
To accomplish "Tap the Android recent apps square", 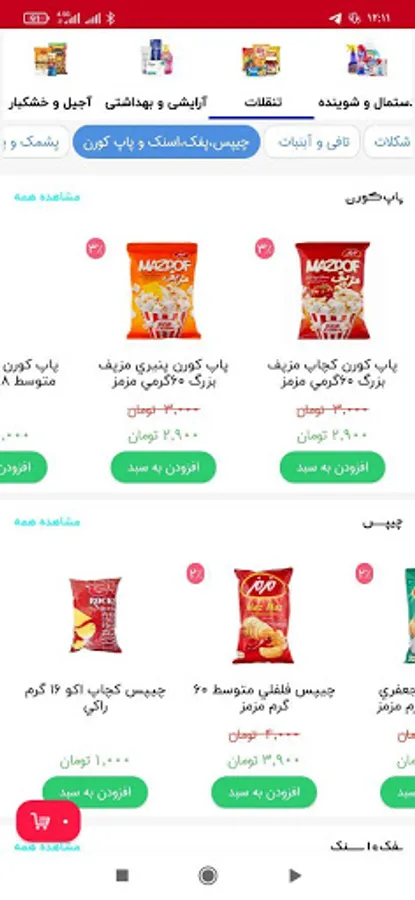I will click(122, 875).
